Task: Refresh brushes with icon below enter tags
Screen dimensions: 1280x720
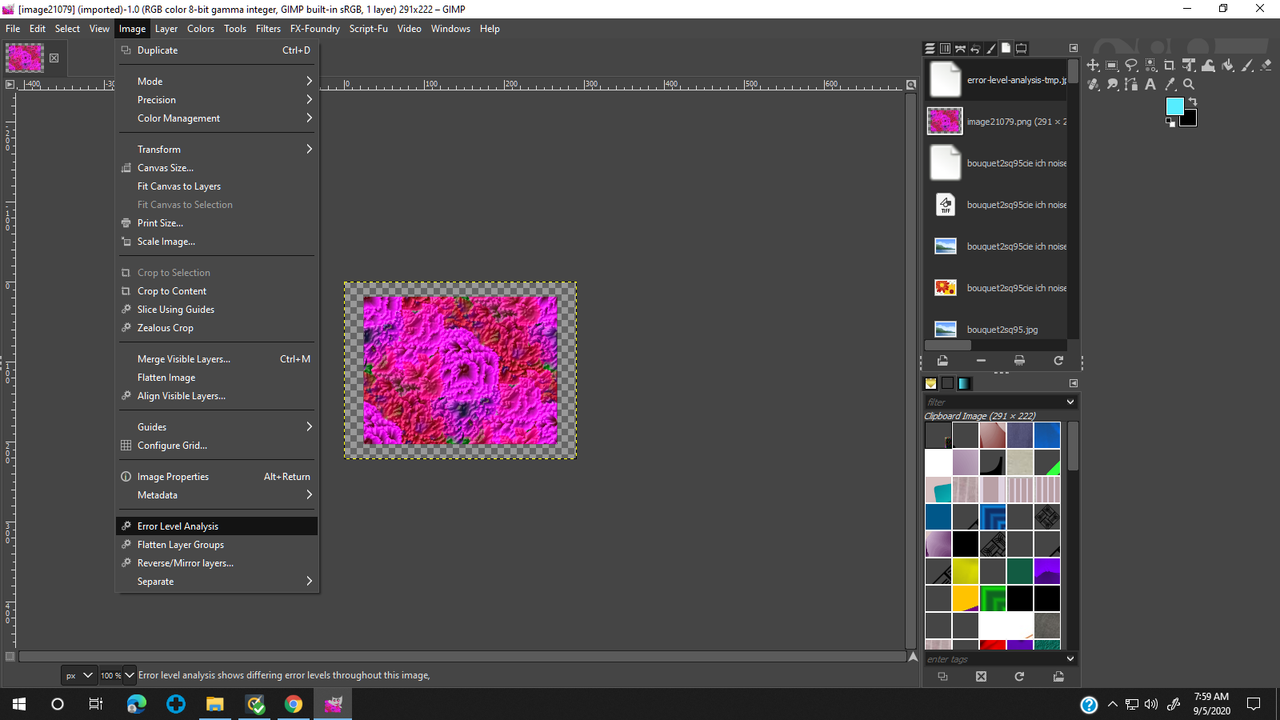Action: pyautogui.click(x=1019, y=676)
